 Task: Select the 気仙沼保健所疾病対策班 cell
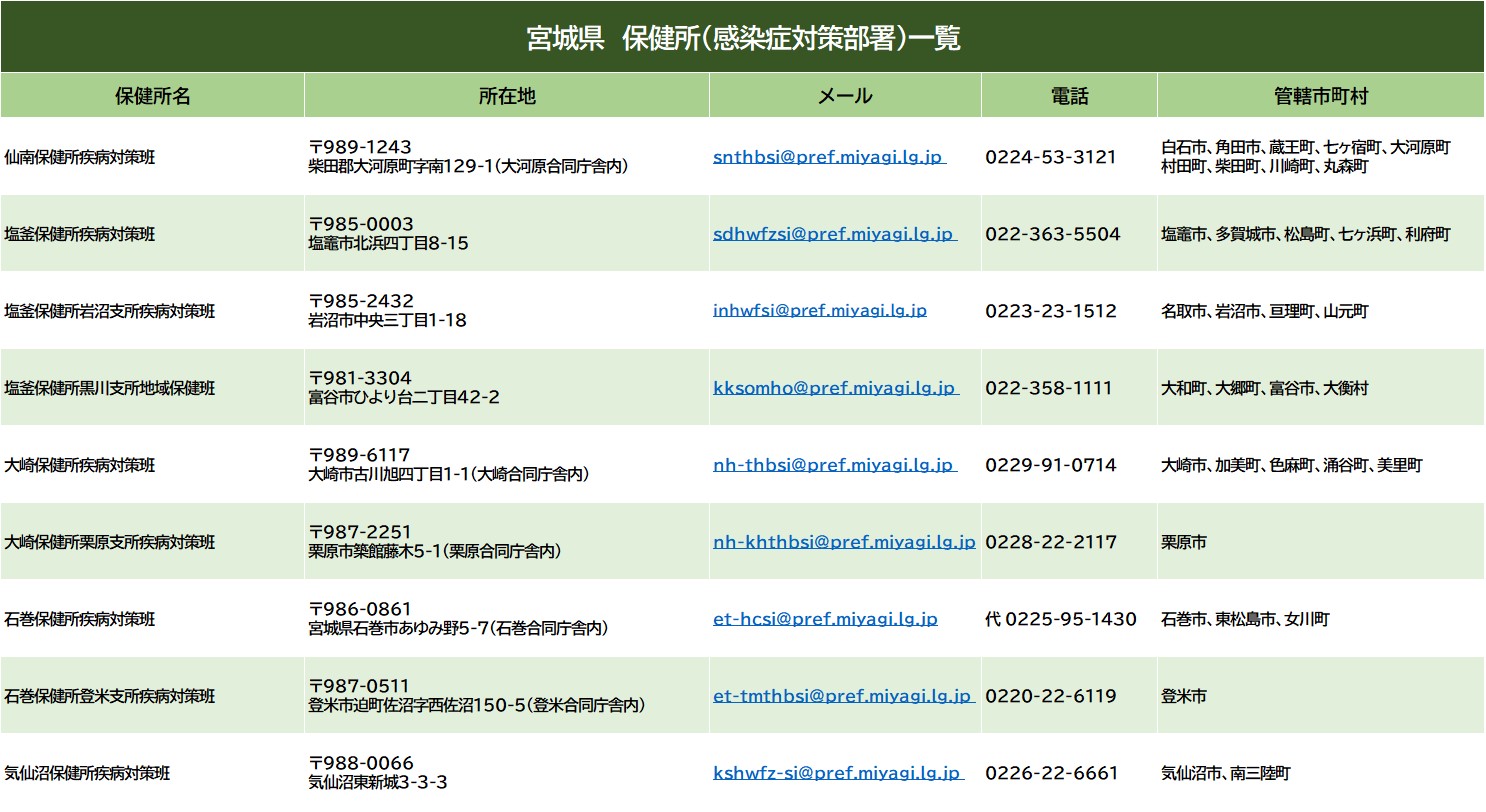pos(152,773)
